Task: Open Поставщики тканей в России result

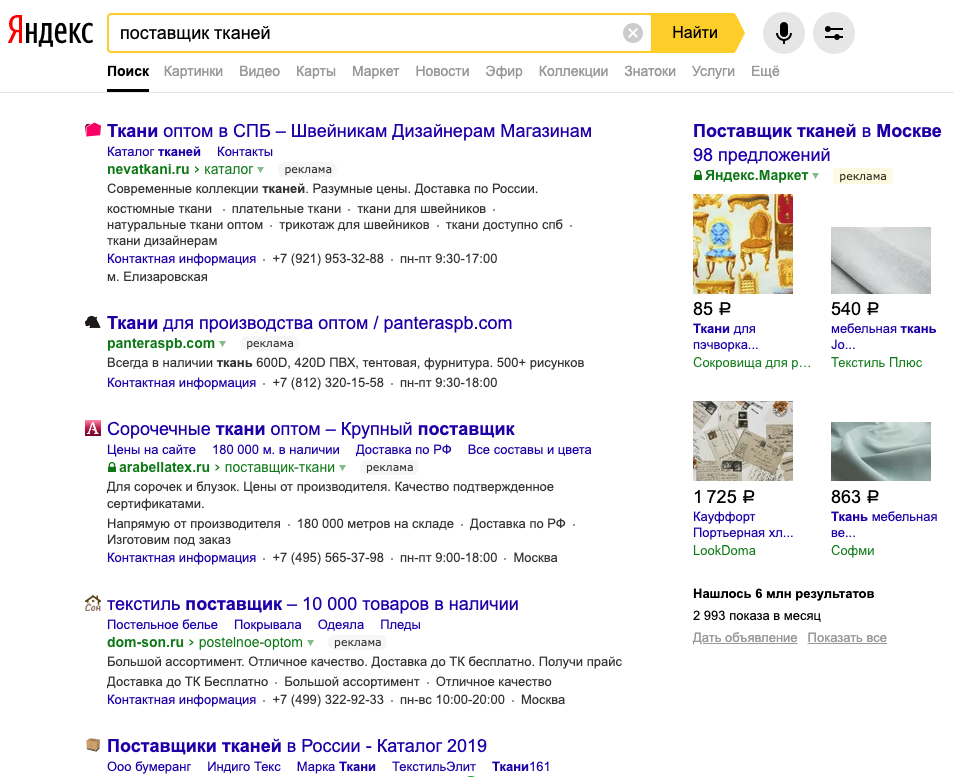Action: [x=297, y=745]
